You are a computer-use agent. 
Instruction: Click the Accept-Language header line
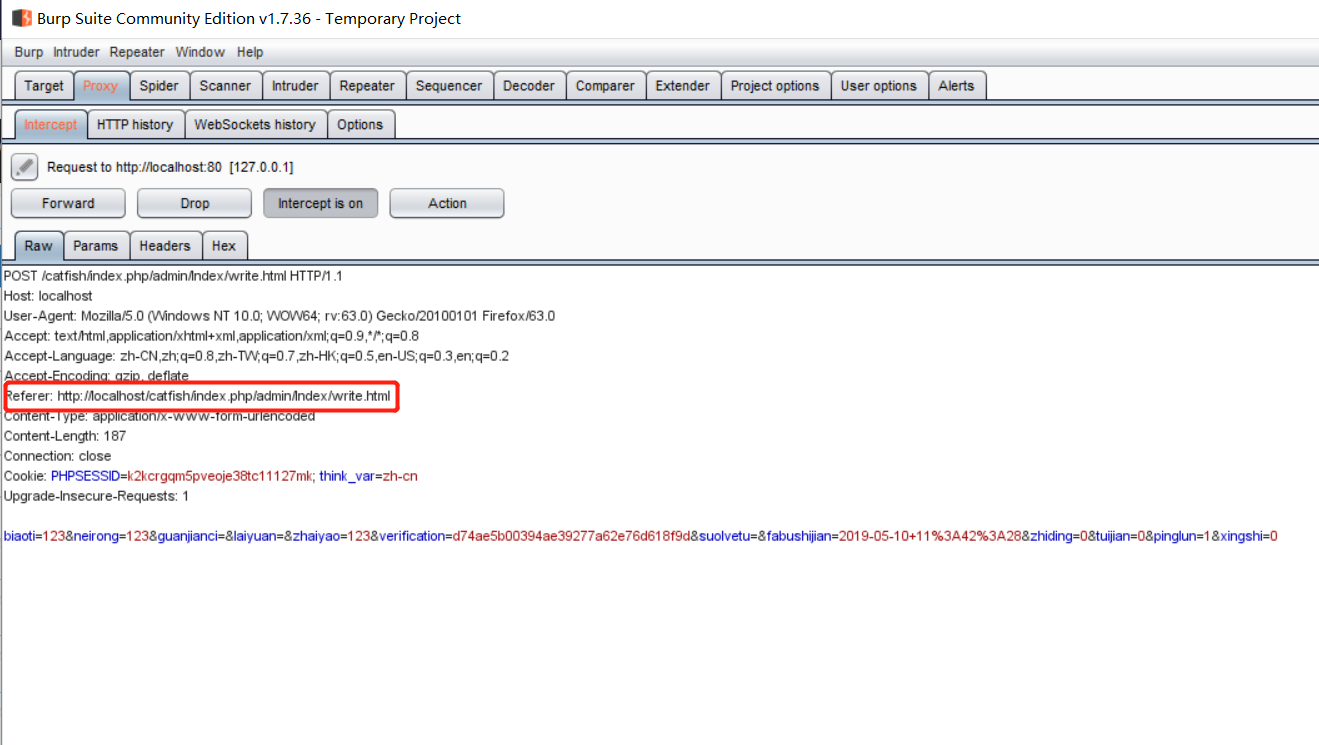coord(256,356)
